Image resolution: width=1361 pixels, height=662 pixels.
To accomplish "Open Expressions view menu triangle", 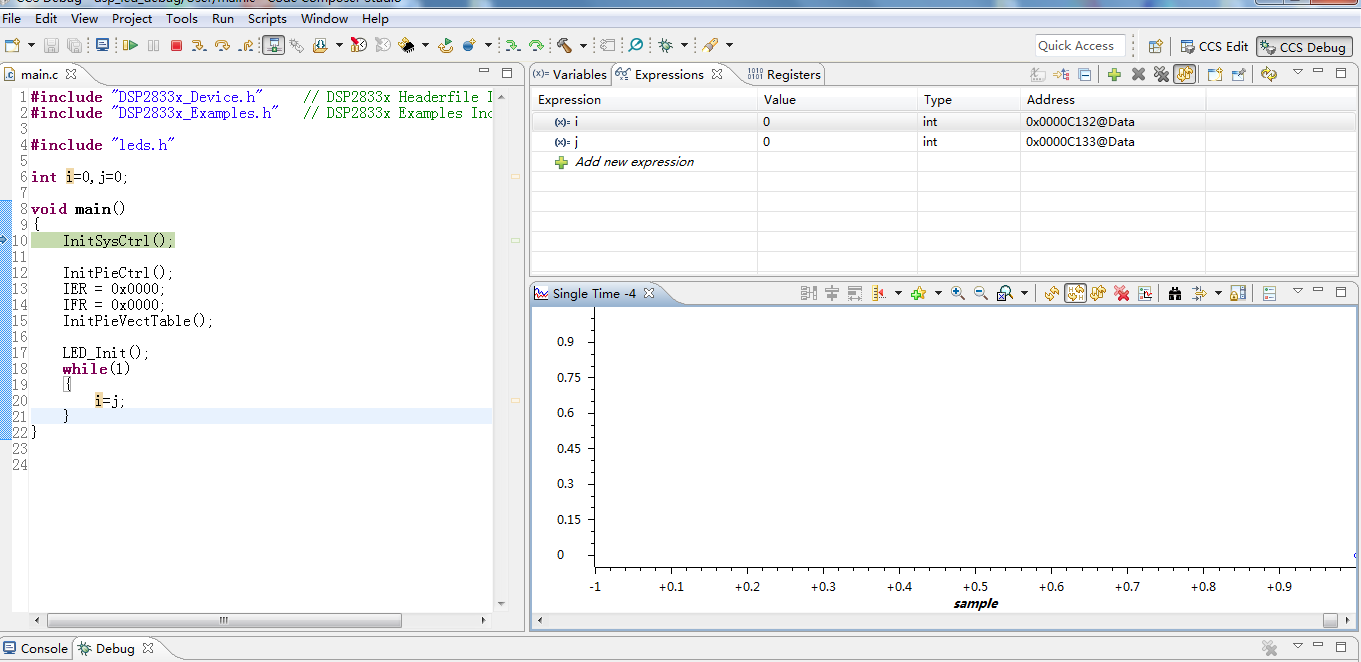I will (x=1298, y=72).
